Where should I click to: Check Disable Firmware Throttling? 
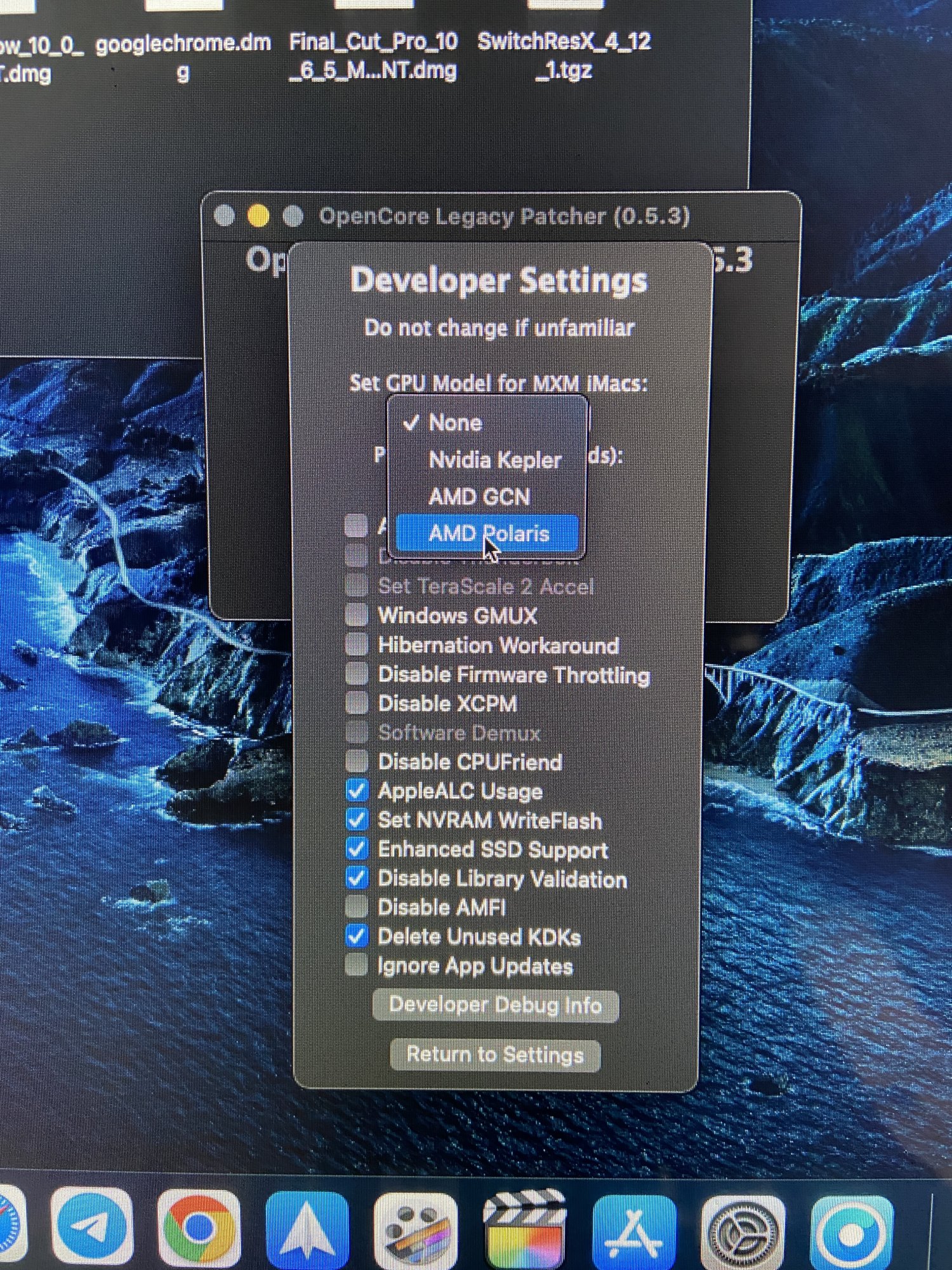[357, 673]
